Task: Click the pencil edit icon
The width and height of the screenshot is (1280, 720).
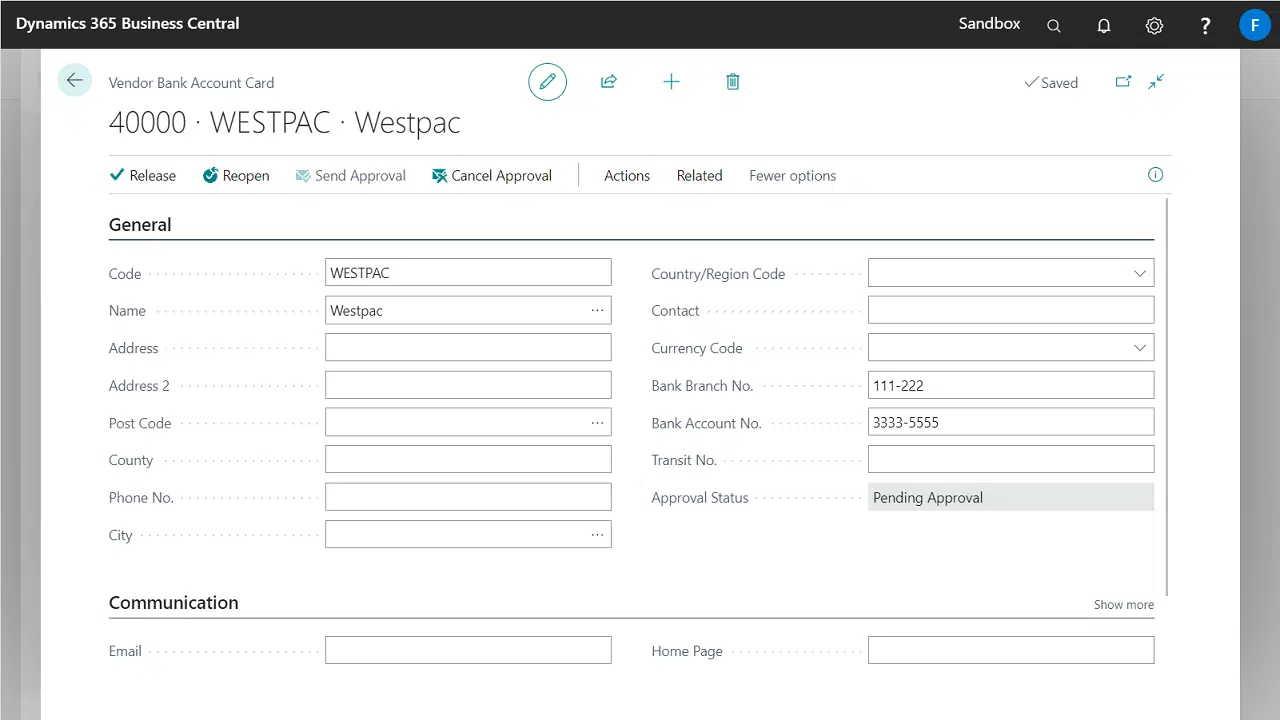Action: pyautogui.click(x=547, y=82)
